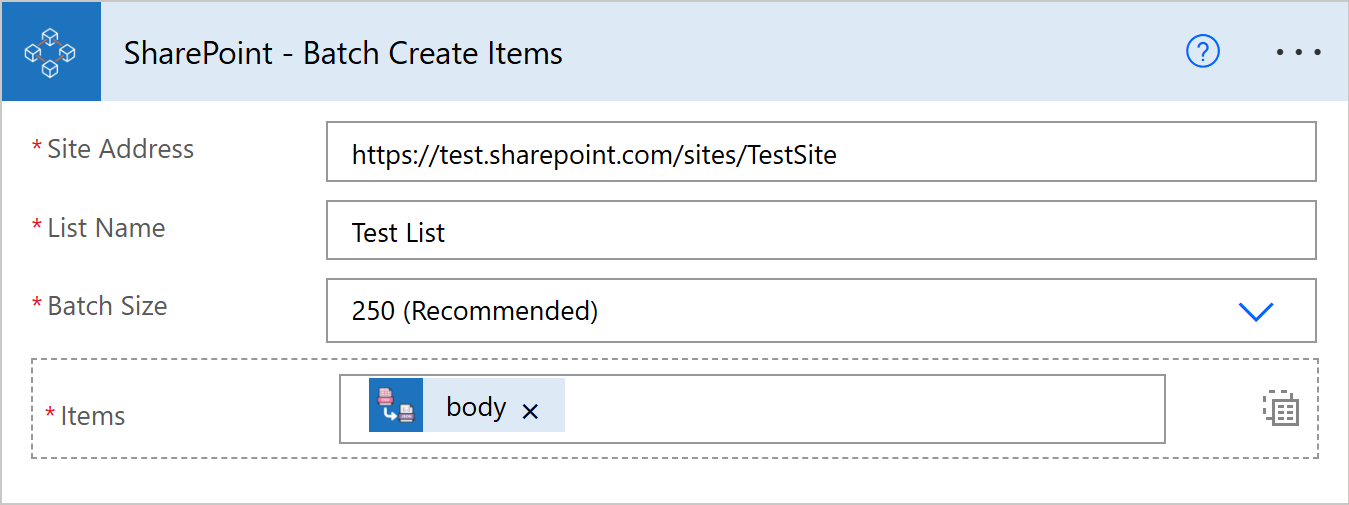Click the 'Site Address' label

(x=120, y=149)
